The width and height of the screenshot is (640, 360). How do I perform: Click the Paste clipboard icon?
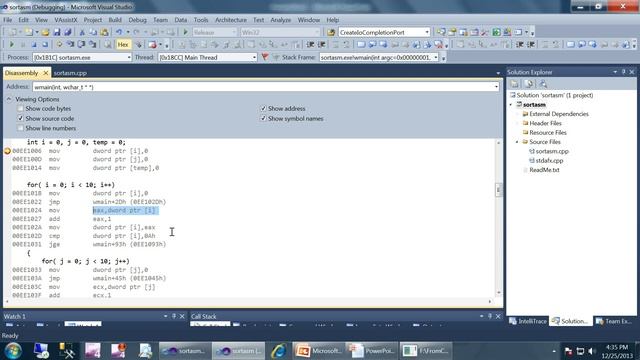pos(104,32)
